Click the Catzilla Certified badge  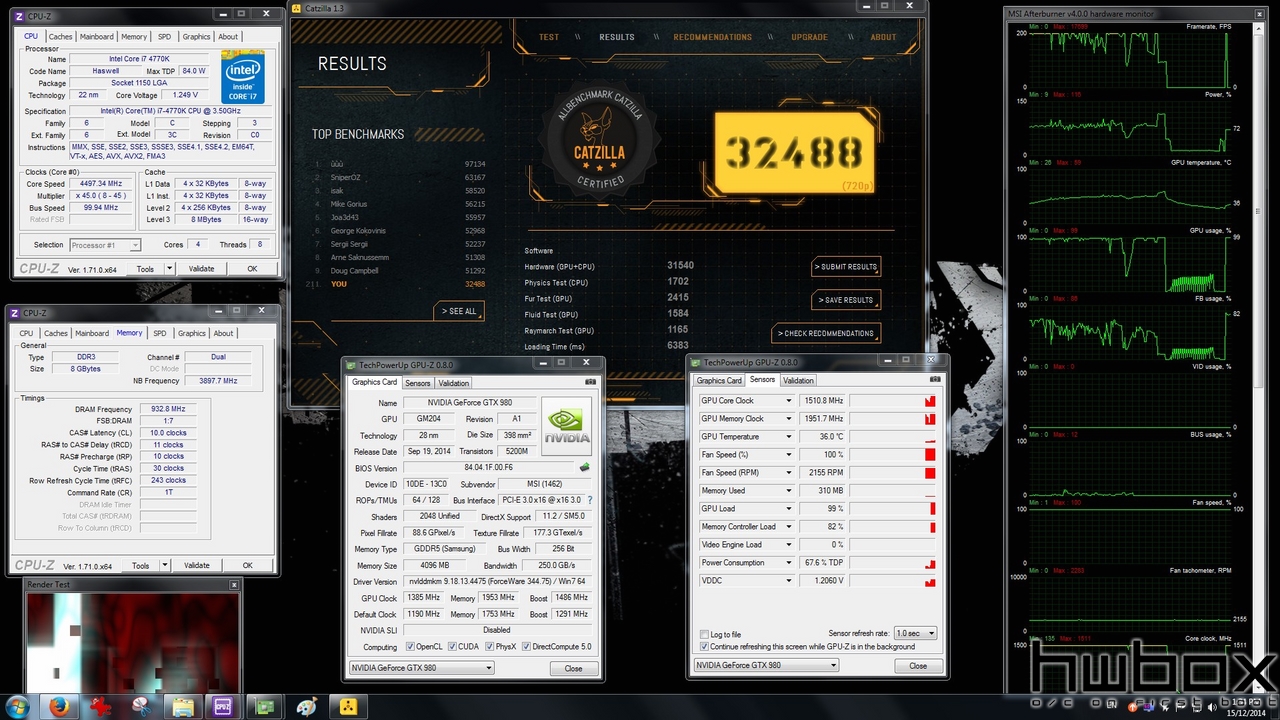(x=600, y=143)
